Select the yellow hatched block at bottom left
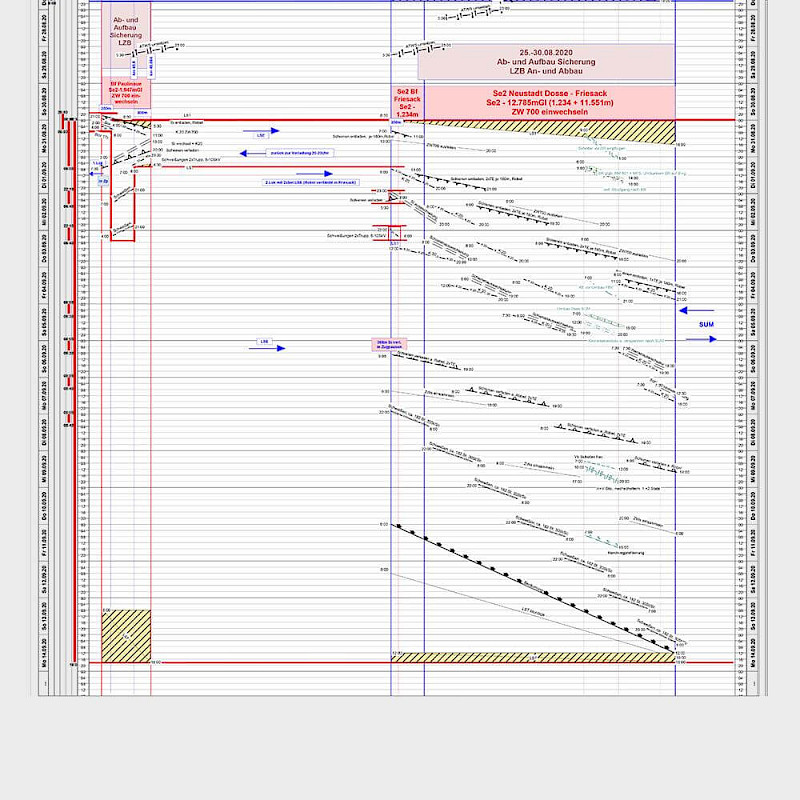 tap(126, 634)
